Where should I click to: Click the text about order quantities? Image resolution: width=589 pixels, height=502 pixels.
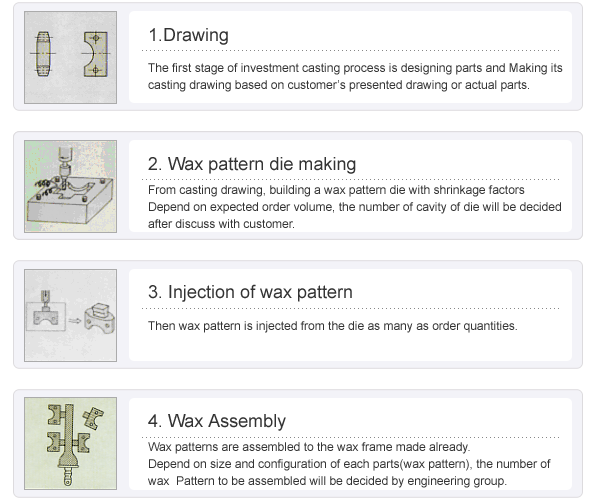332,326
